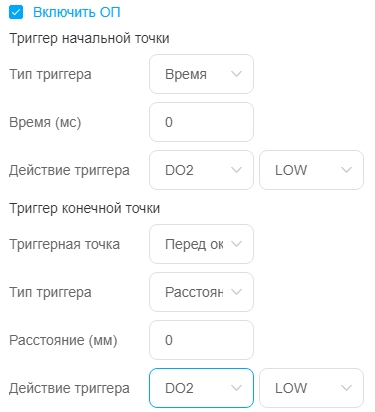Click the blue Включить ОП label text
375x412 pixels.
pos(77,12)
